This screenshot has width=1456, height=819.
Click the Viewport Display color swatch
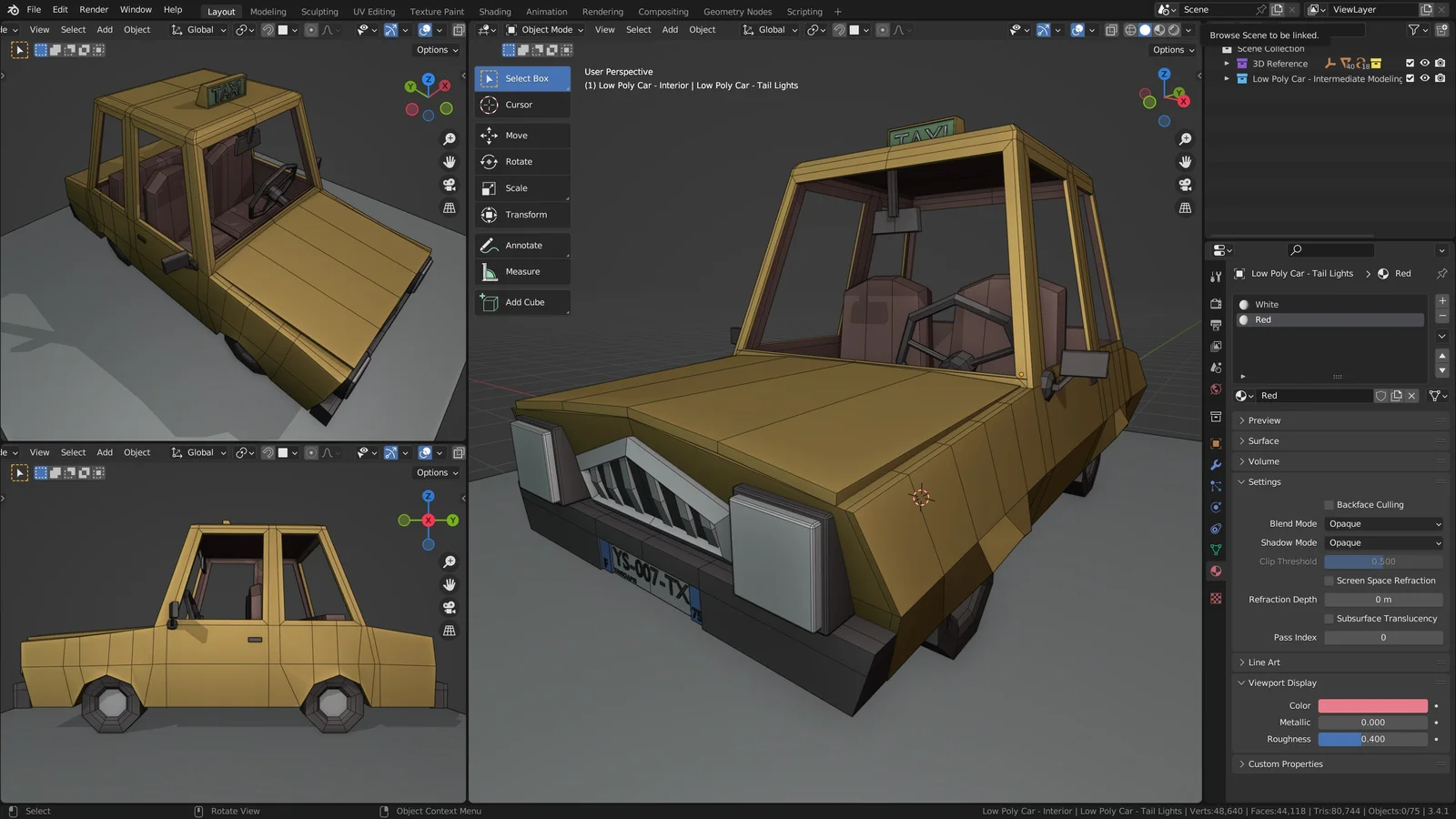point(1372,706)
